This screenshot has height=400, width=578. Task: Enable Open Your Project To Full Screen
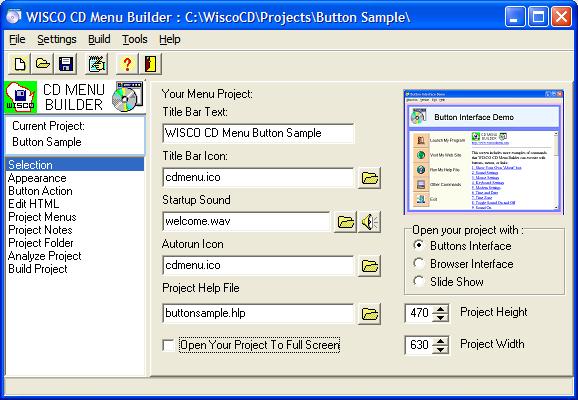click(x=168, y=345)
